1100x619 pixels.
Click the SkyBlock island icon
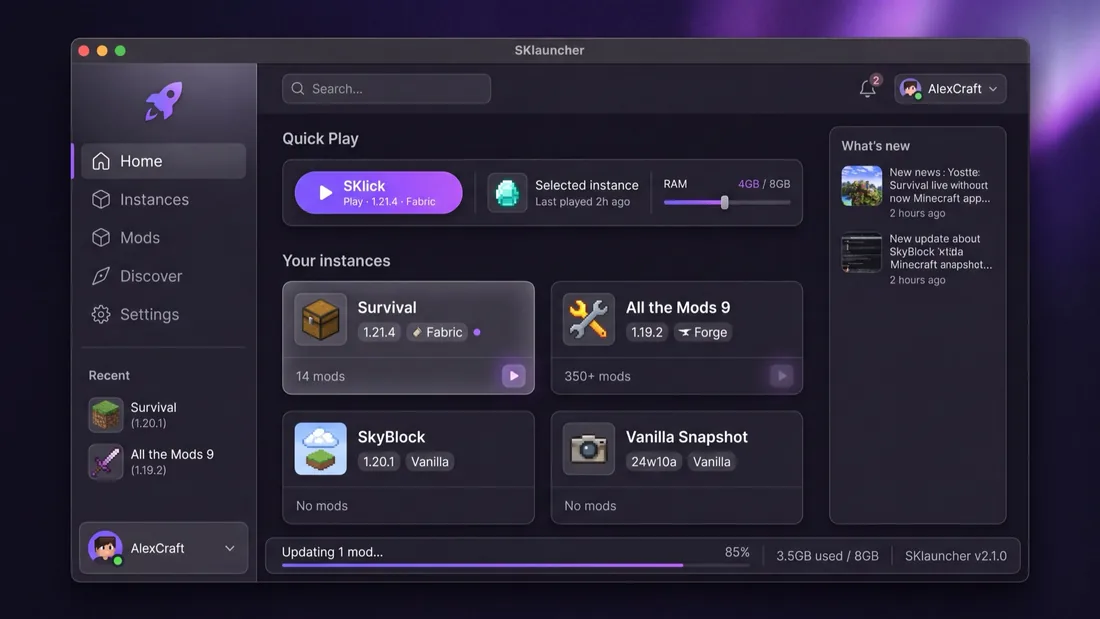point(321,448)
